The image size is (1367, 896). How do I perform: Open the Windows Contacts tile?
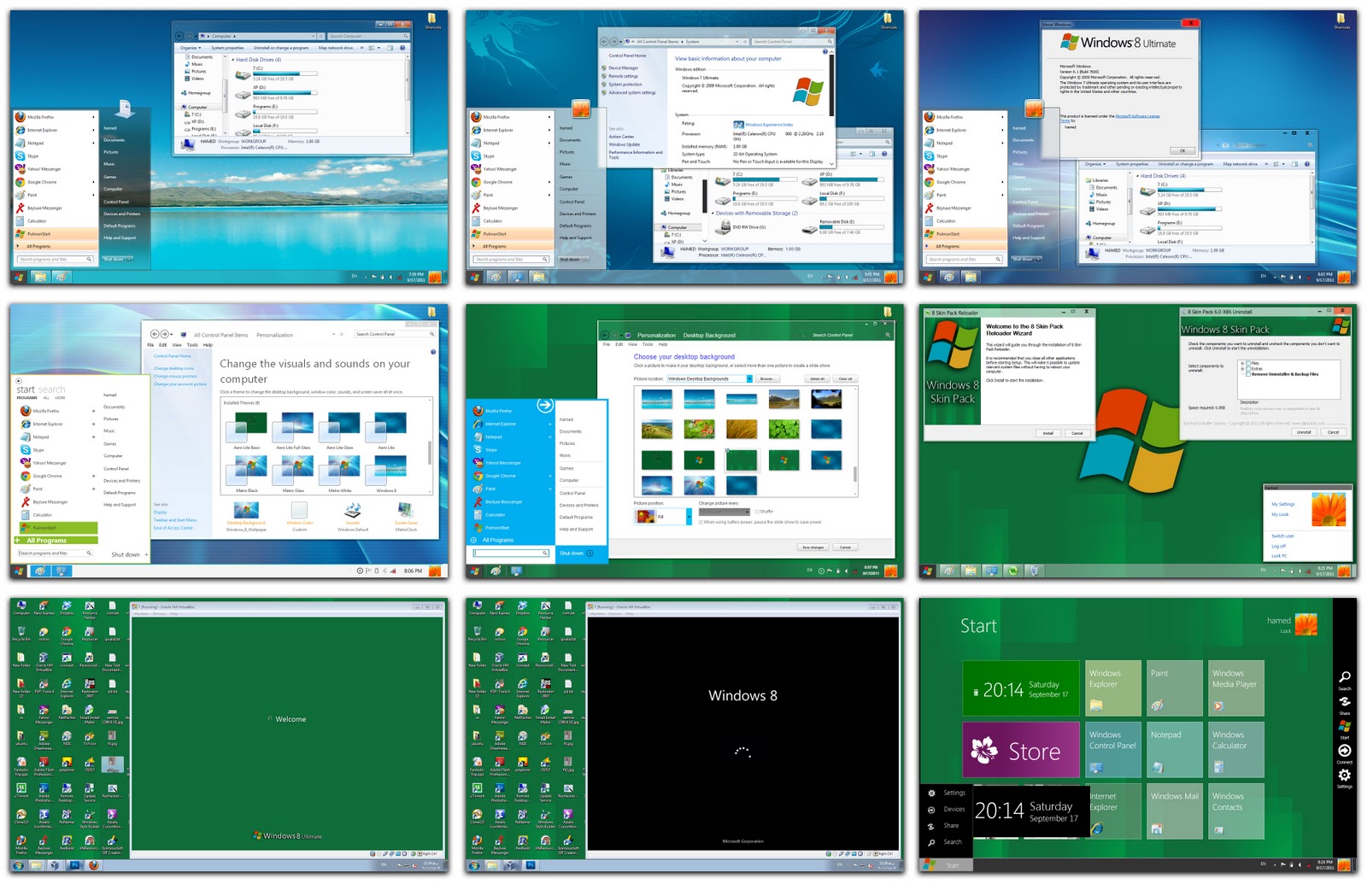coord(1236,811)
